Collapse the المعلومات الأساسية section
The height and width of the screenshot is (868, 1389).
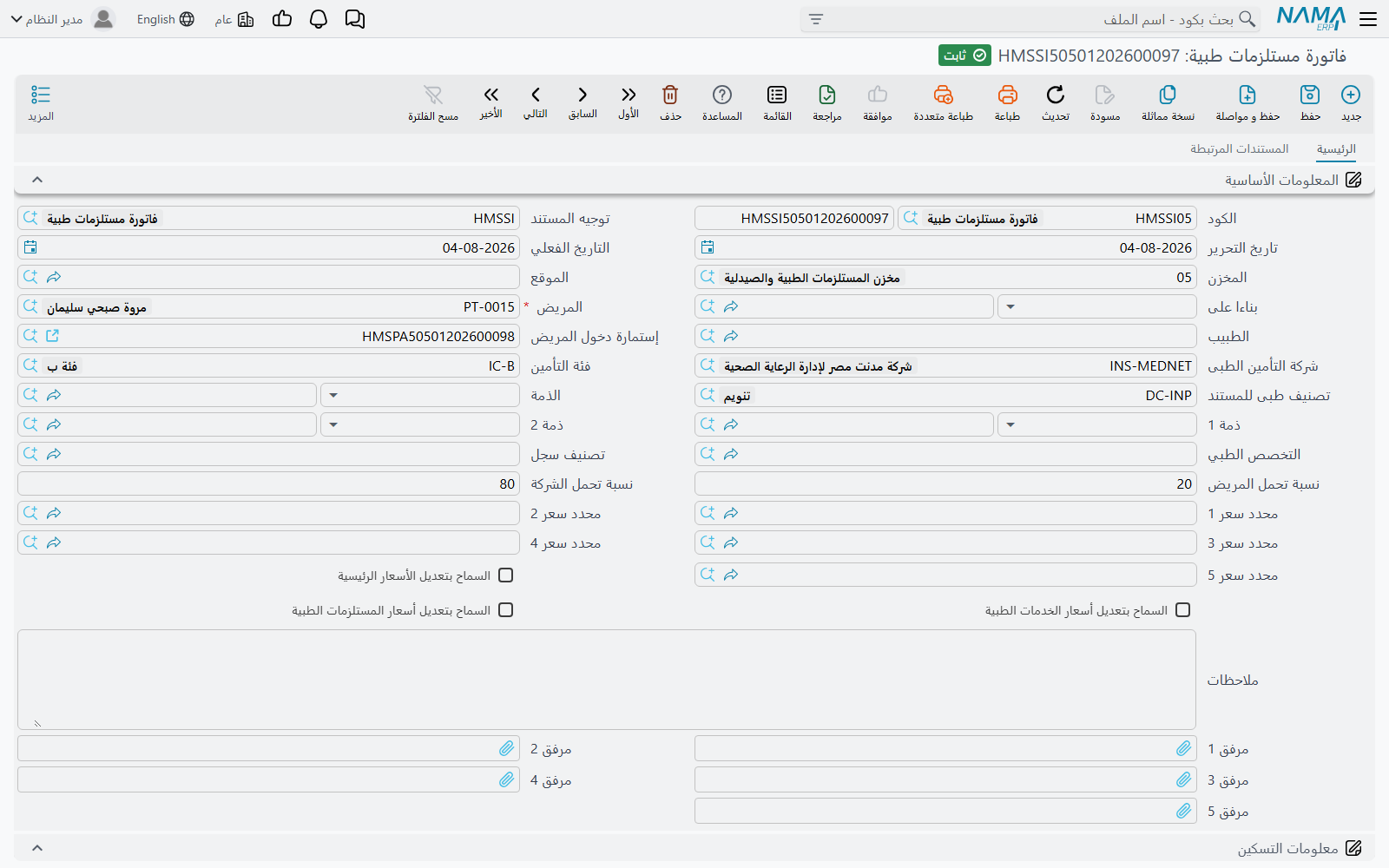(37, 180)
